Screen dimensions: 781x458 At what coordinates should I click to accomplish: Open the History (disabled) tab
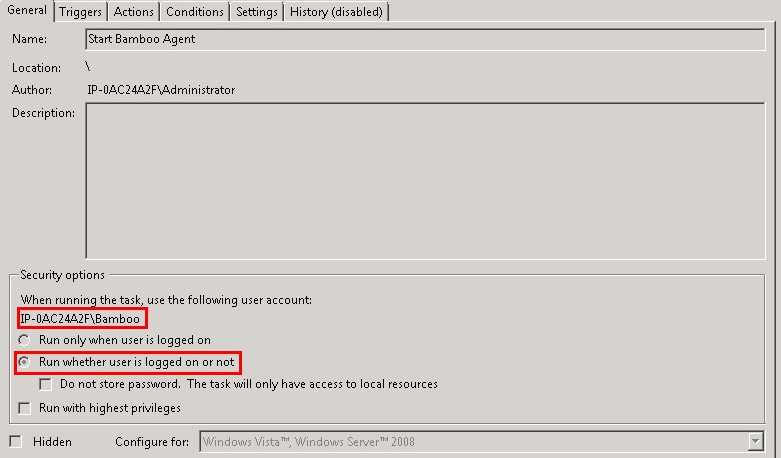coord(337,12)
